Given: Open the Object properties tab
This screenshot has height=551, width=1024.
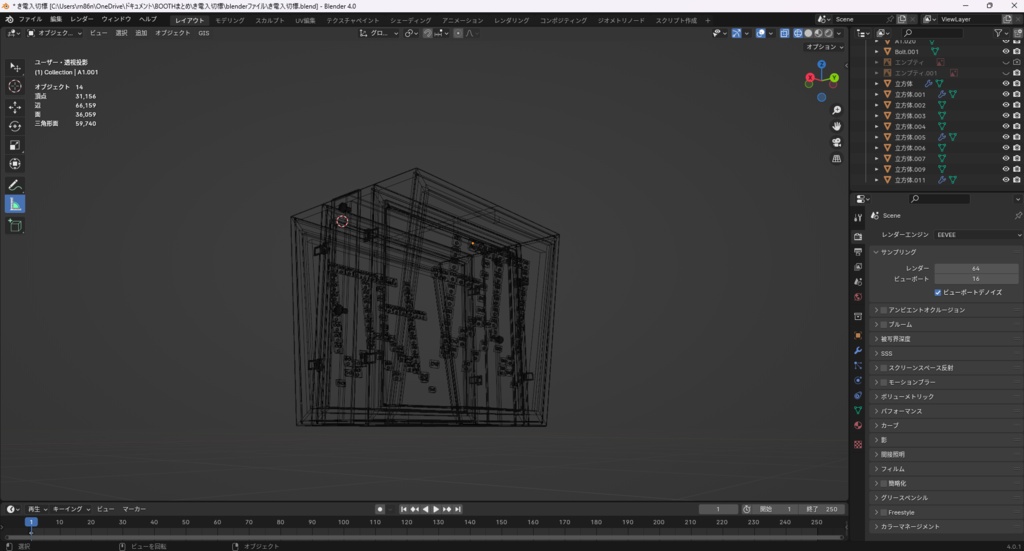Looking at the screenshot, I should [x=858, y=336].
